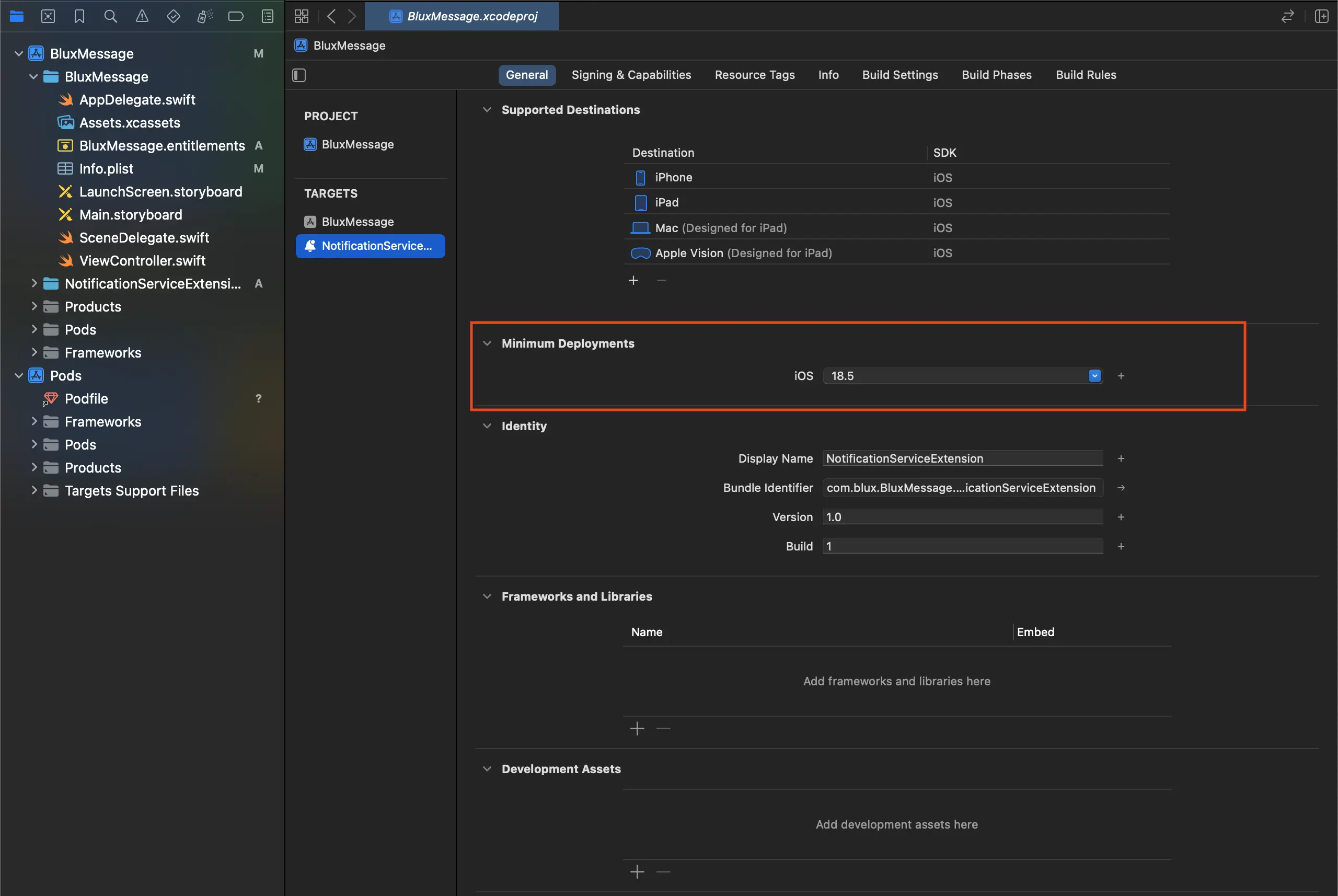Image resolution: width=1338 pixels, height=896 pixels.
Task: Edit the Version field
Action: click(x=963, y=516)
